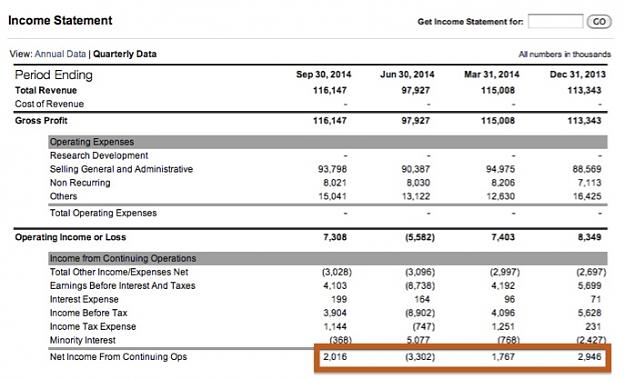The image size is (625, 379).
Task: Click the GO button
Action: click(x=599, y=22)
